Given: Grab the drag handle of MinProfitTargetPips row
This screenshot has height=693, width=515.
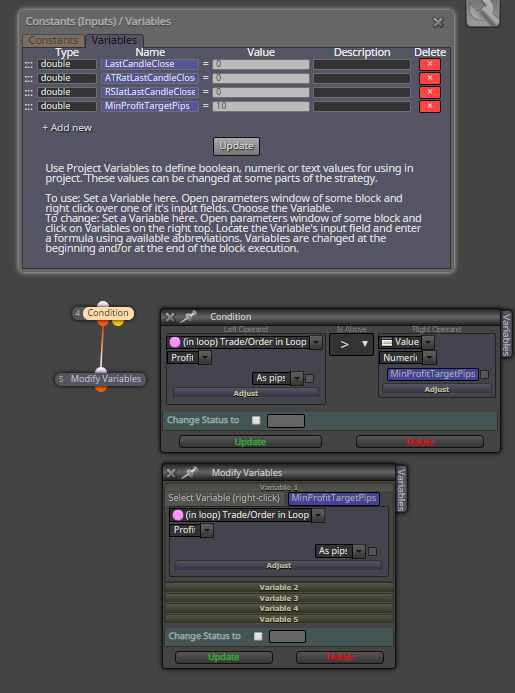Looking at the screenshot, I should pyautogui.click(x=29, y=107).
